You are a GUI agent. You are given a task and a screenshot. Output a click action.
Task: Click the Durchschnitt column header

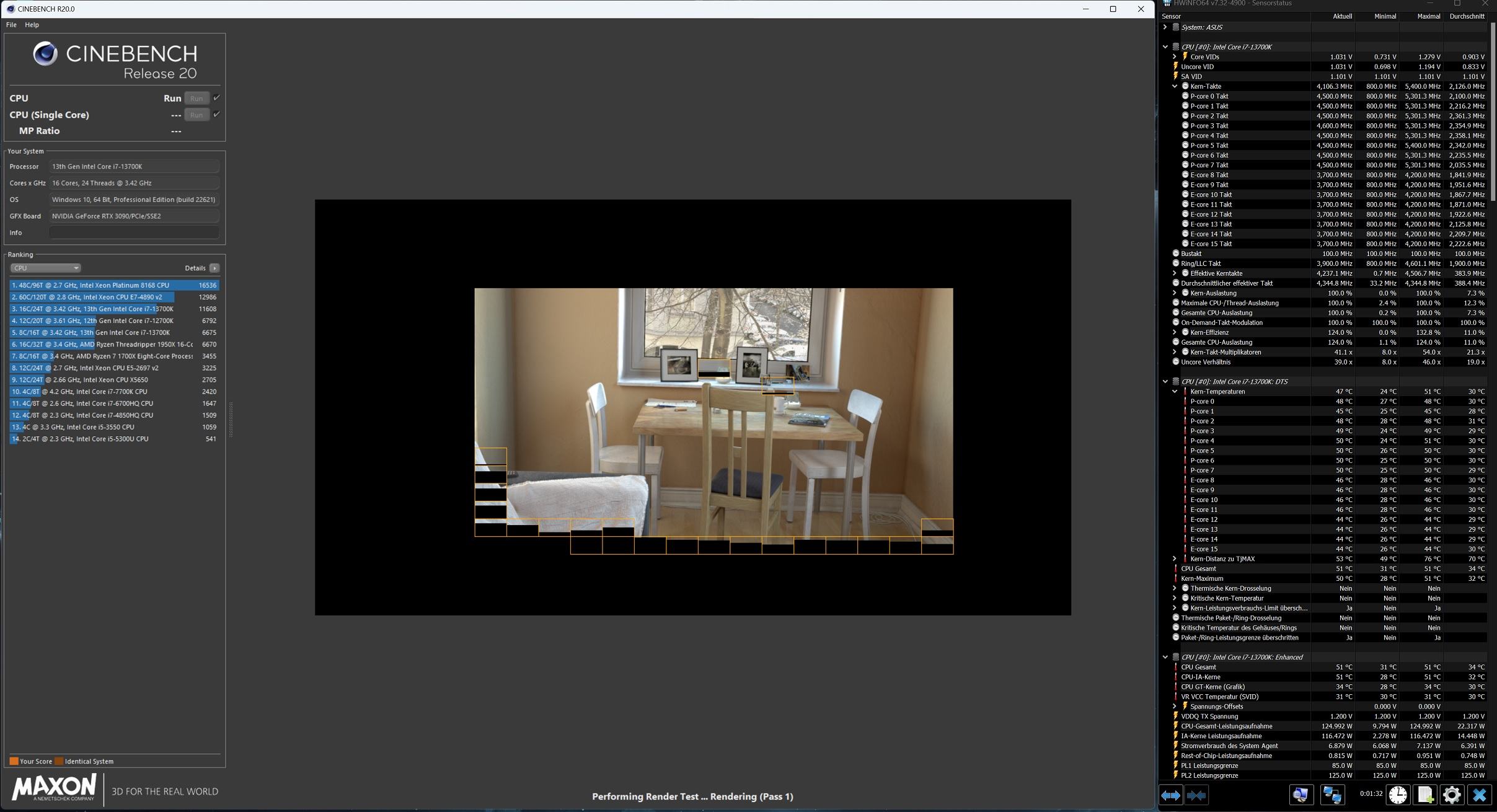pos(1465,16)
